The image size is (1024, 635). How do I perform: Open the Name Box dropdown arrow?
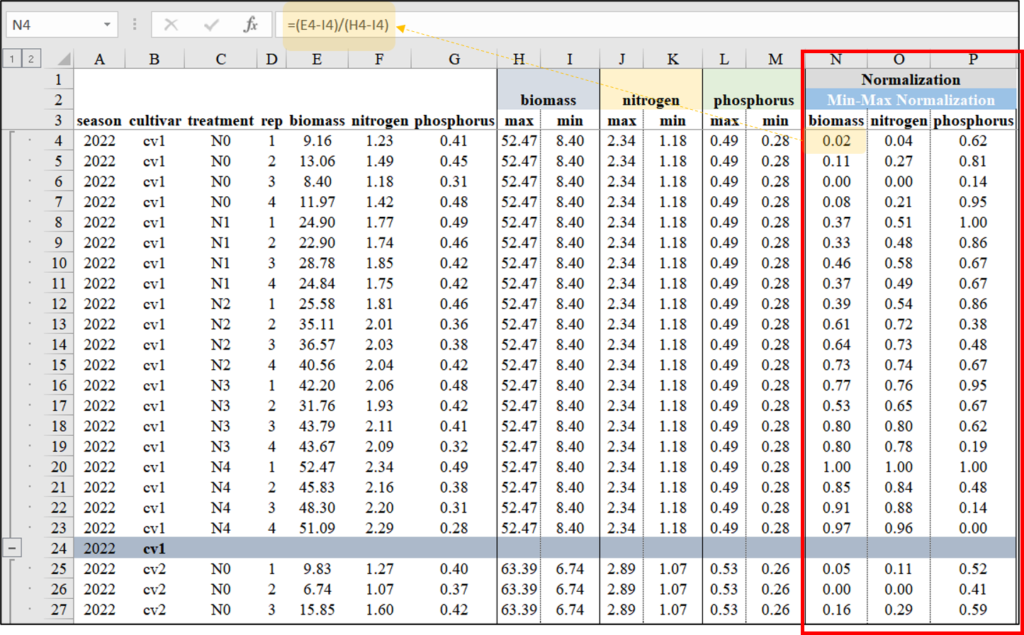(106, 25)
